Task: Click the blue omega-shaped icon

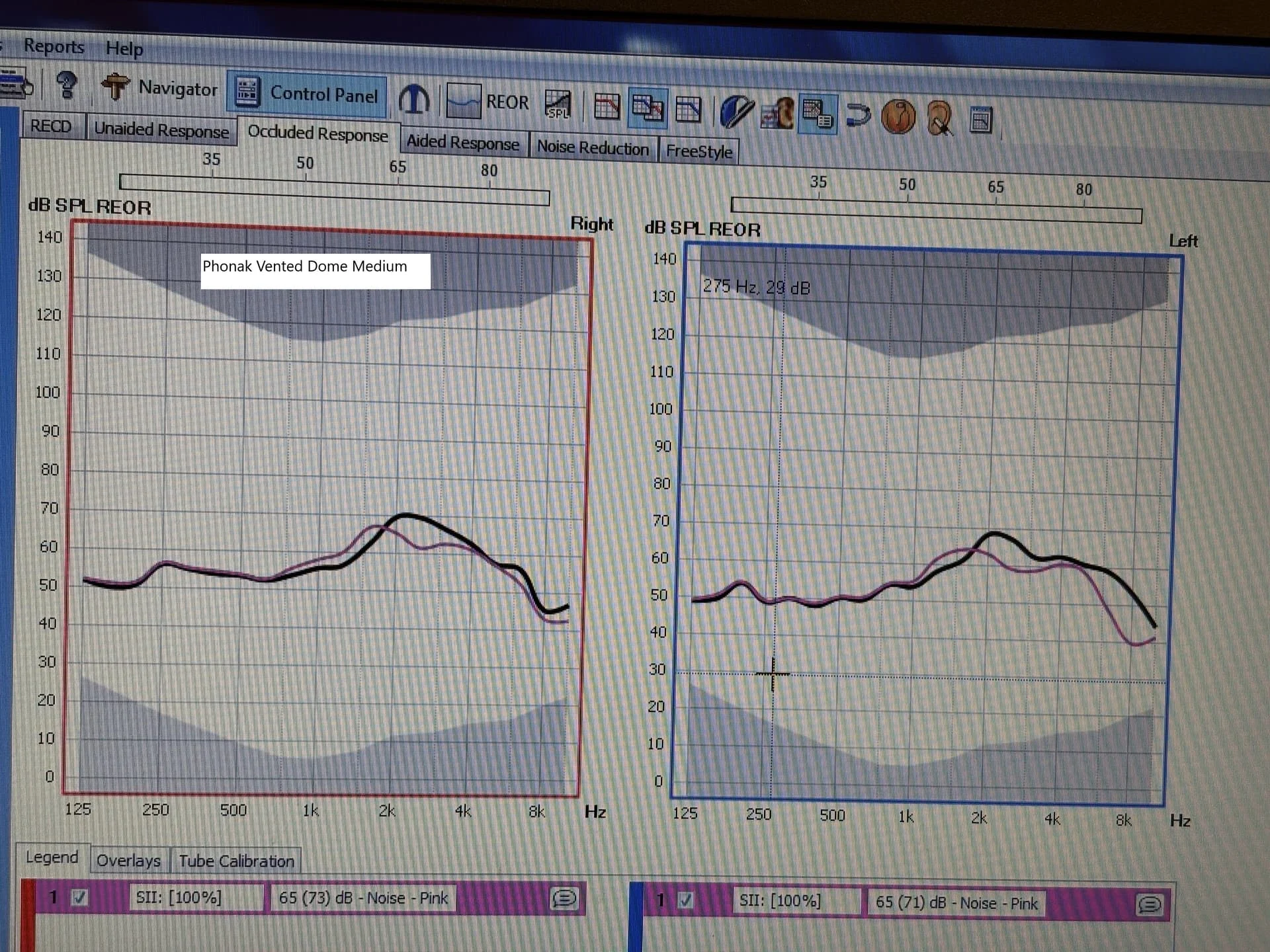Action: tap(414, 100)
